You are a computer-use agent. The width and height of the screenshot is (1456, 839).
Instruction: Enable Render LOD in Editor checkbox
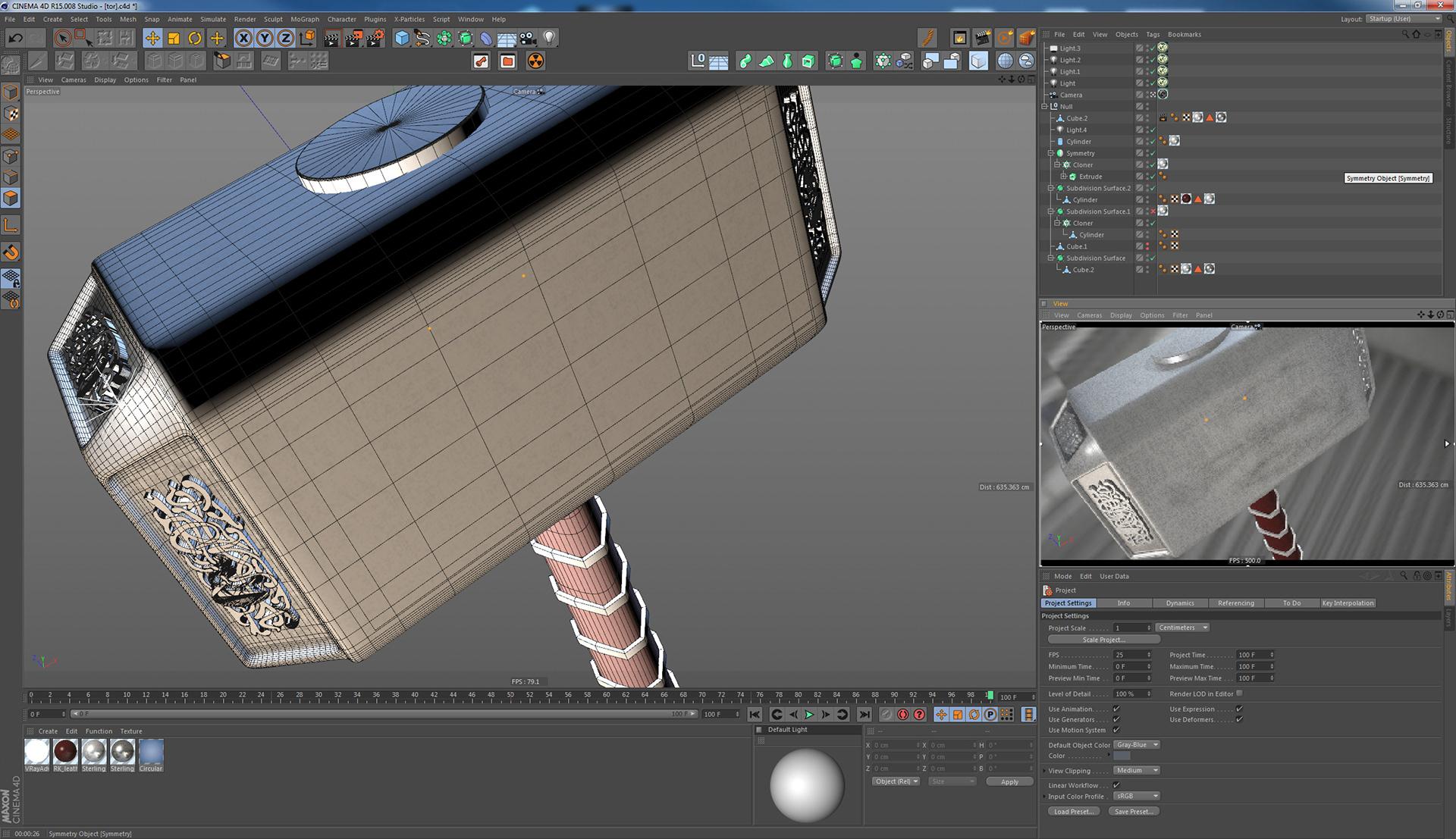point(1239,693)
